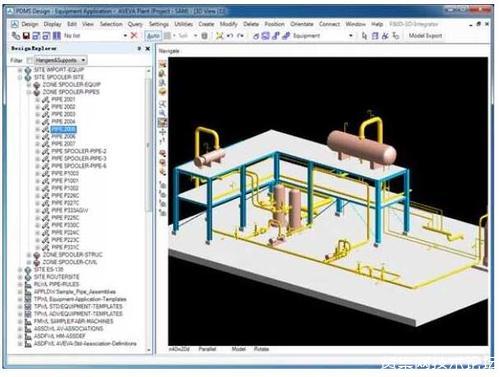Screen dimensions: 500x377
Task: Click the redo arrow in the toolbar
Action: point(240,35)
